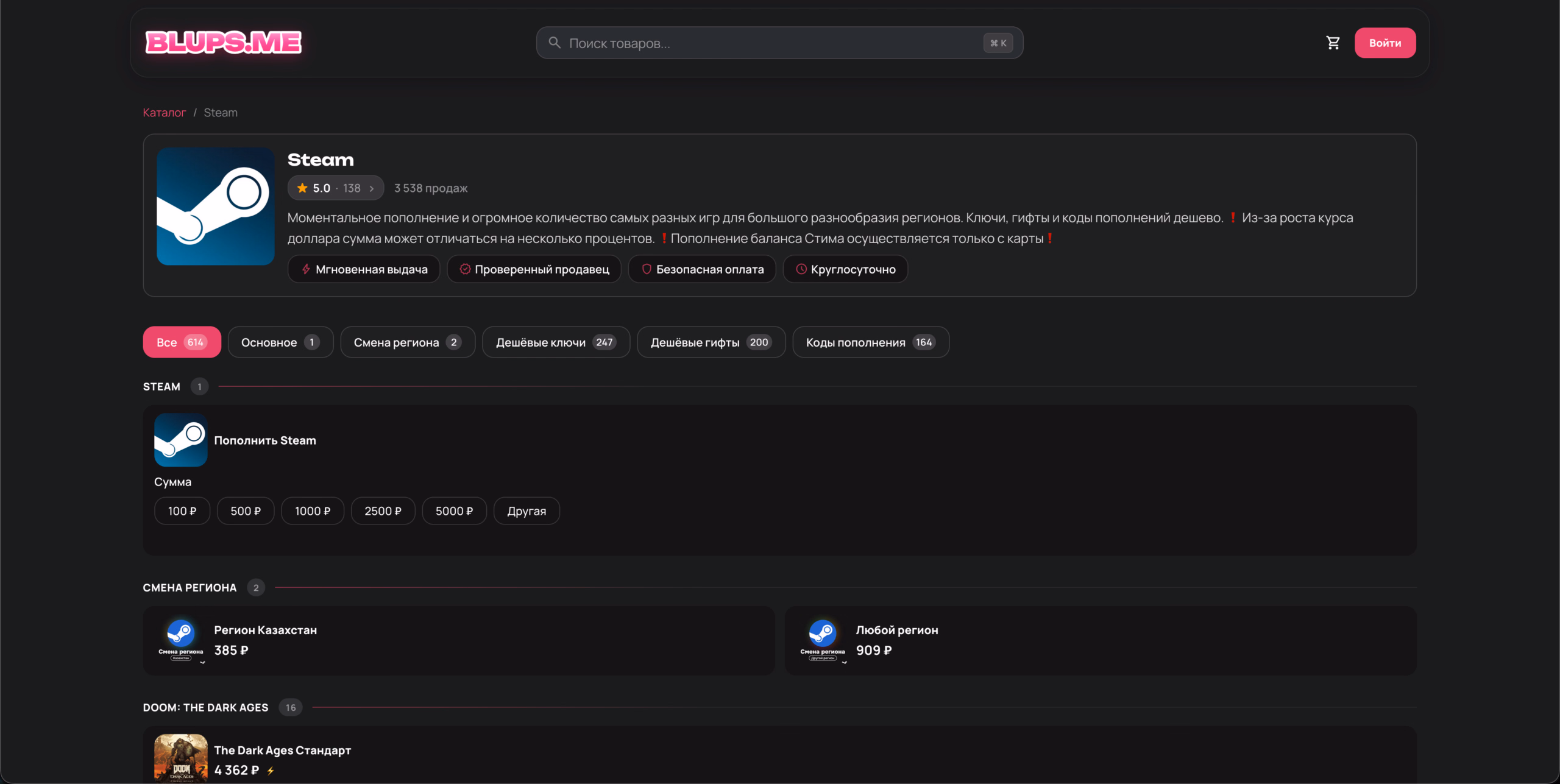Click the Регион Казахстан Steam icon

tap(180, 640)
